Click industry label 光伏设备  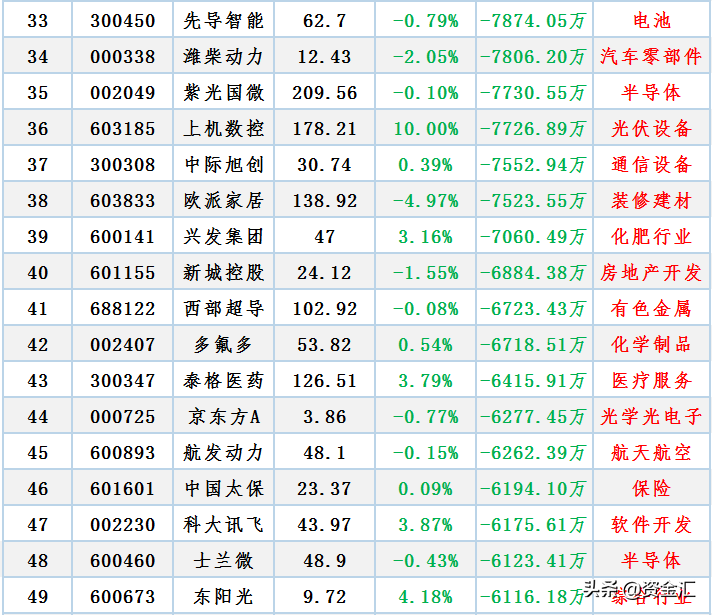coord(652,129)
